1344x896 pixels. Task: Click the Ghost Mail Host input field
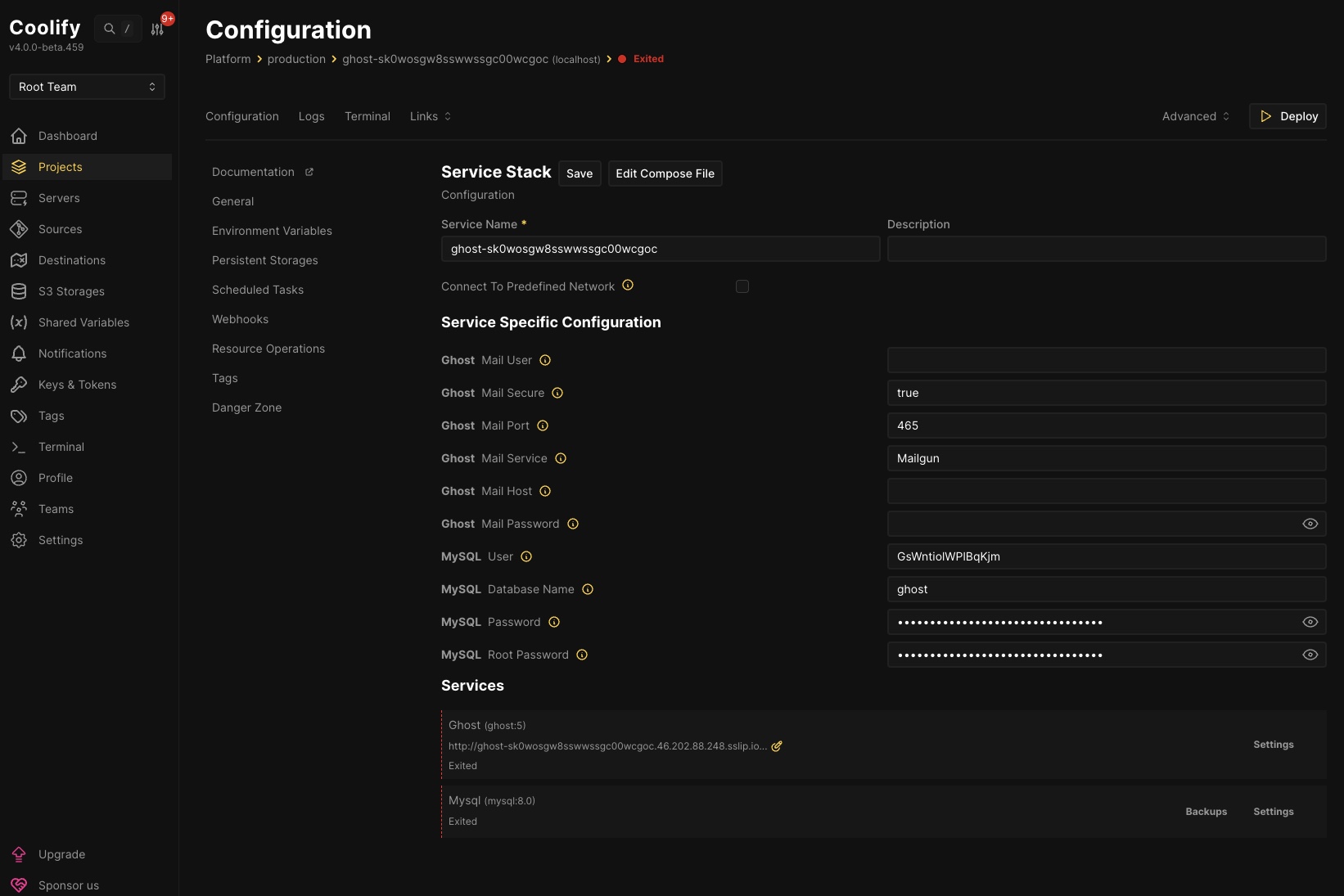click(1107, 491)
